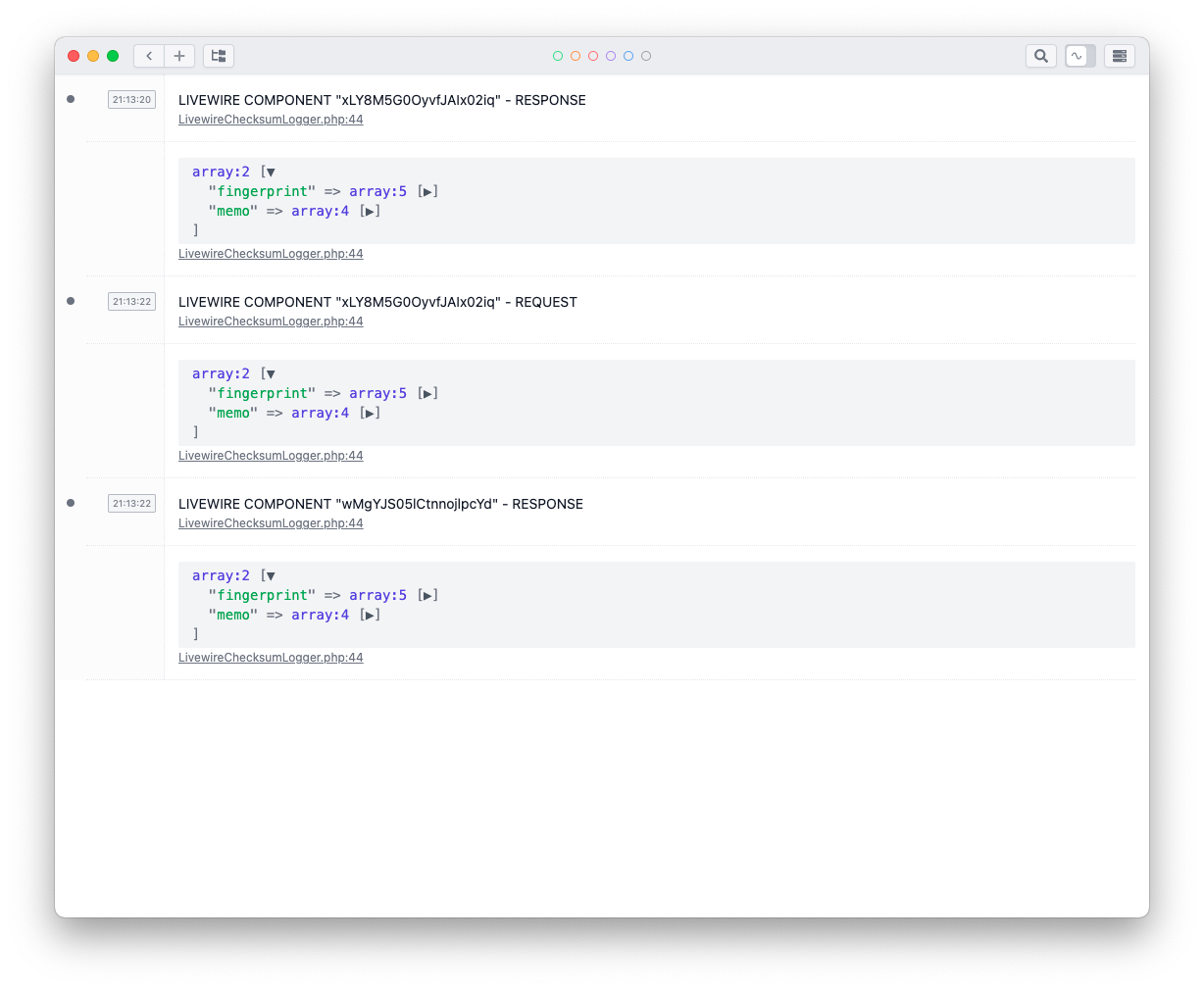Click gray dot beside wMgYJS05lCtnnojlpcYd entry
This screenshot has height=990, width=1204.
[x=71, y=503]
